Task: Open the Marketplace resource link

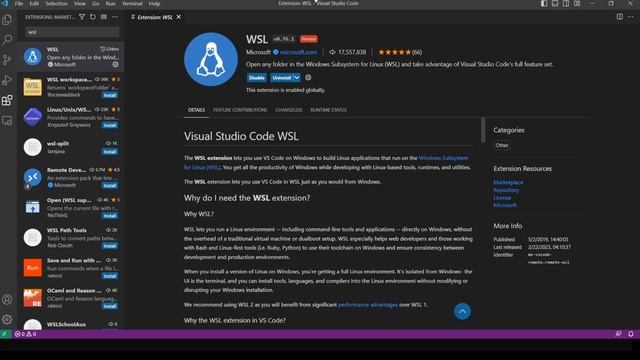Action: [508, 182]
